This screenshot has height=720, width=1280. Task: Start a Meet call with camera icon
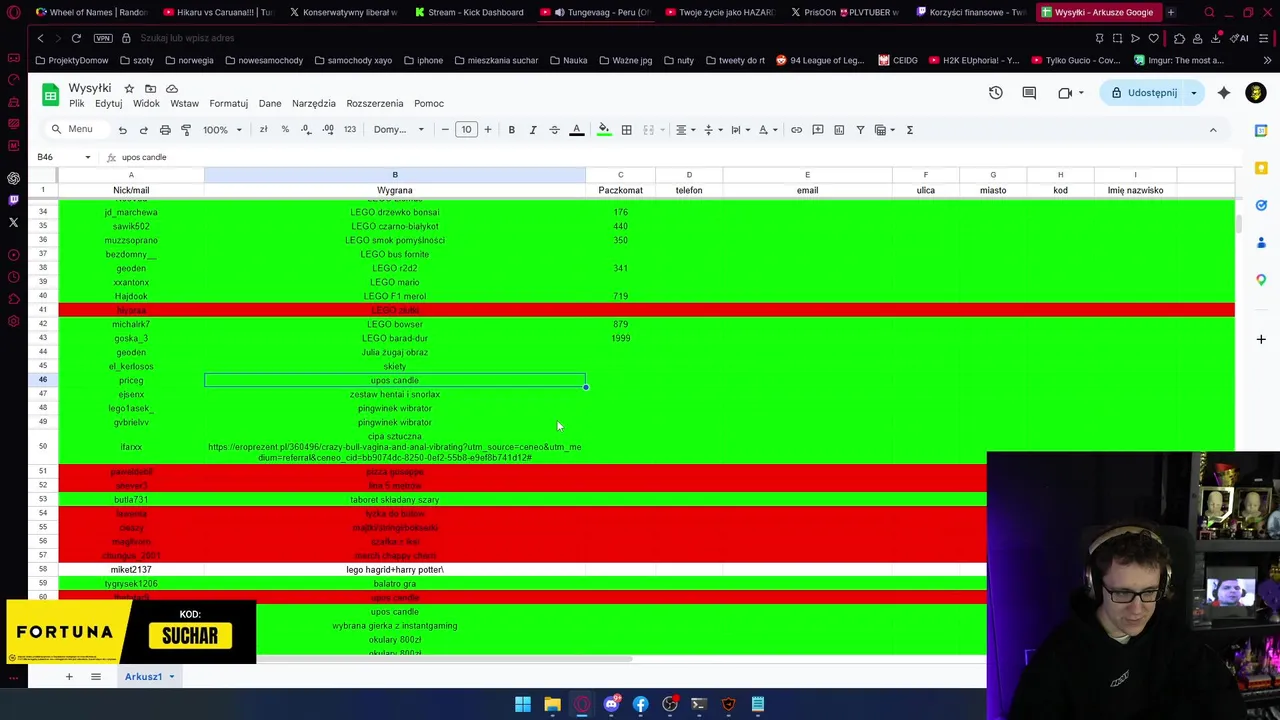(x=1065, y=93)
